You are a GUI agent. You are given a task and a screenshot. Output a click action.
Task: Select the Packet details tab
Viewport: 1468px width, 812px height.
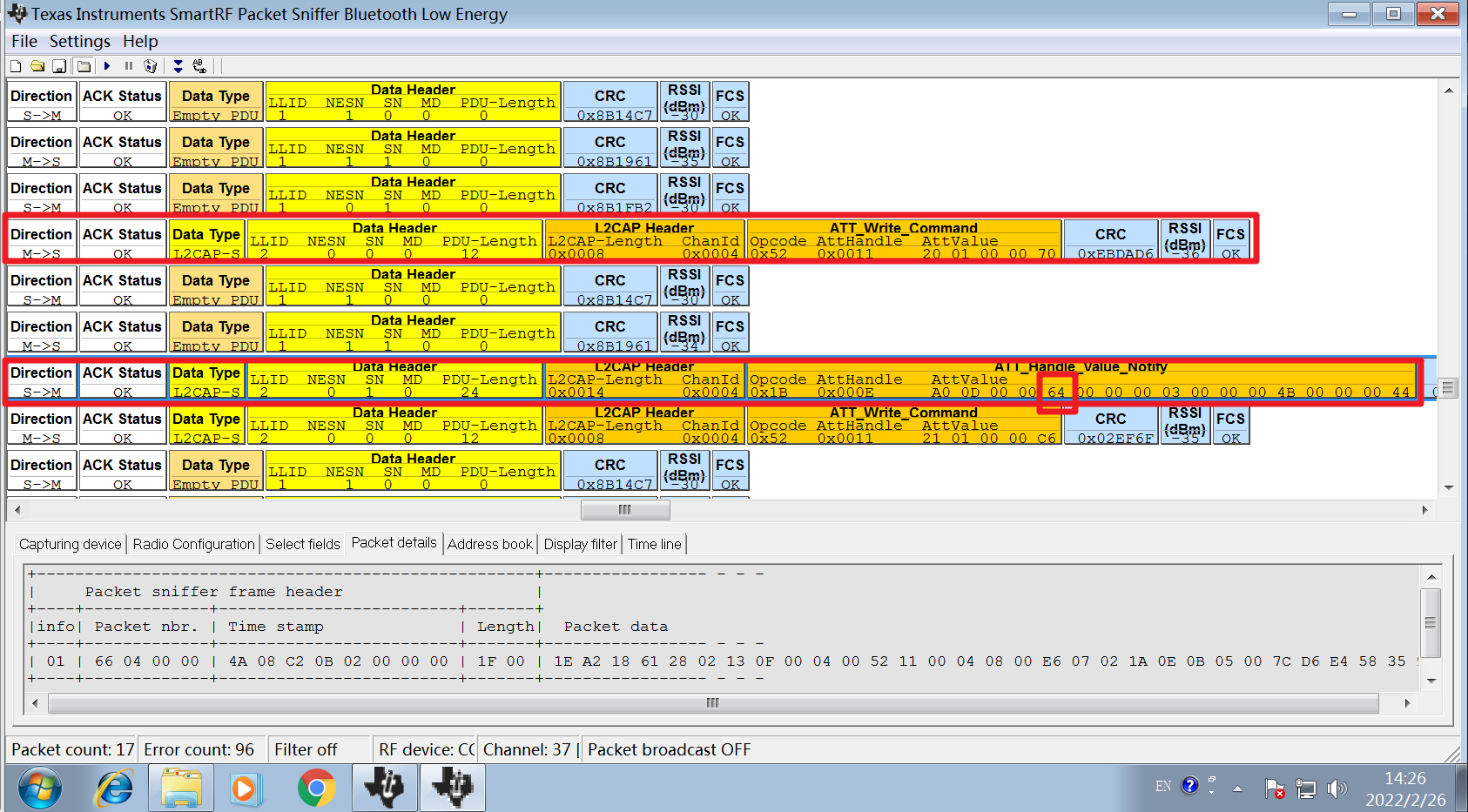(x=394, y=543)
